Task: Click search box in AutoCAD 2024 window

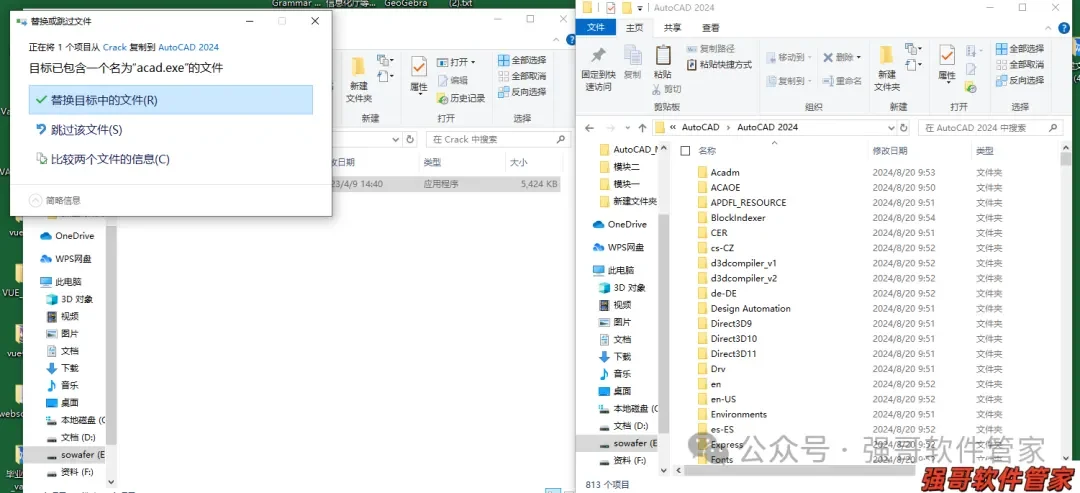Action: 990,127
